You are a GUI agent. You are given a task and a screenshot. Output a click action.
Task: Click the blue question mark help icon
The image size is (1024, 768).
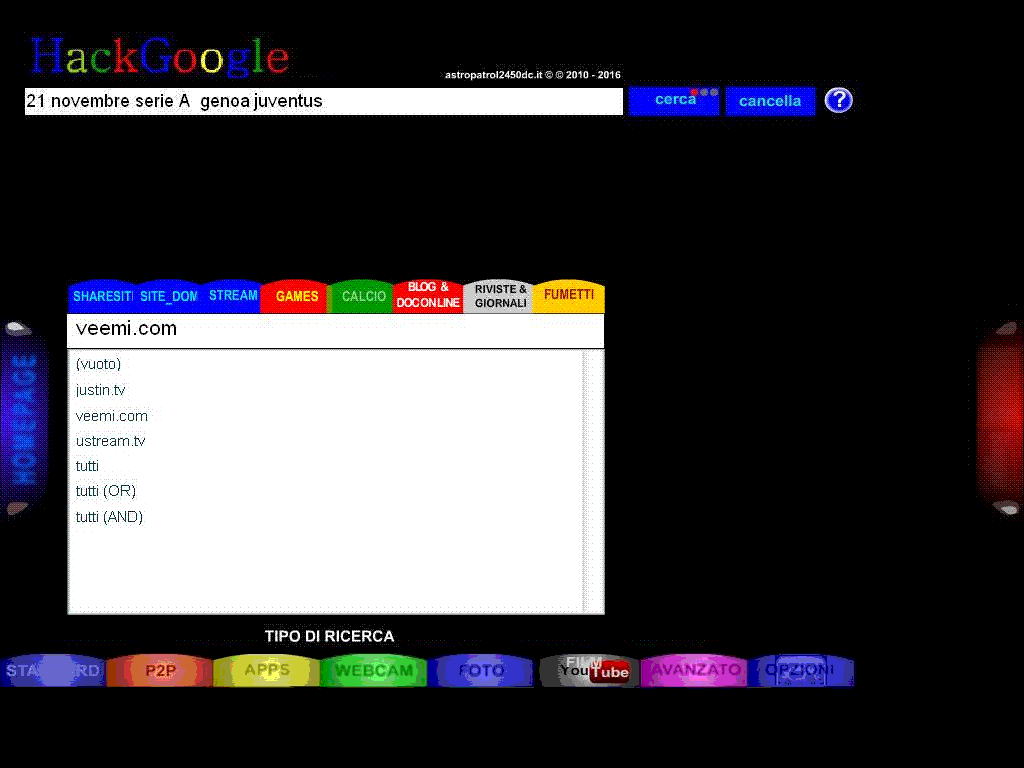(x=839, y=101)
